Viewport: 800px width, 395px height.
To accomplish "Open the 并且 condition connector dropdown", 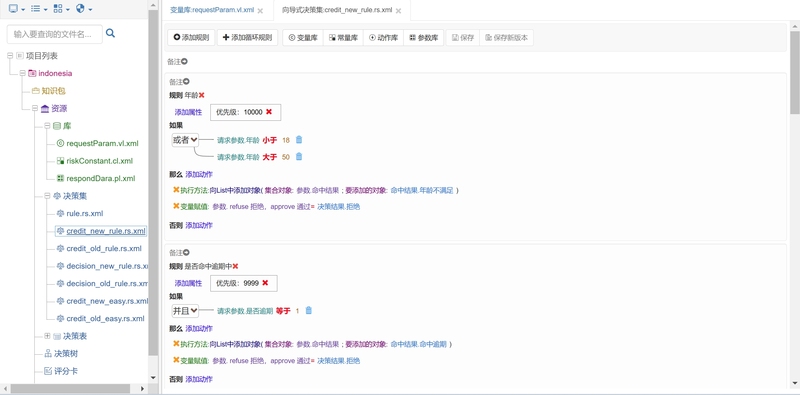I will [185, 310].
